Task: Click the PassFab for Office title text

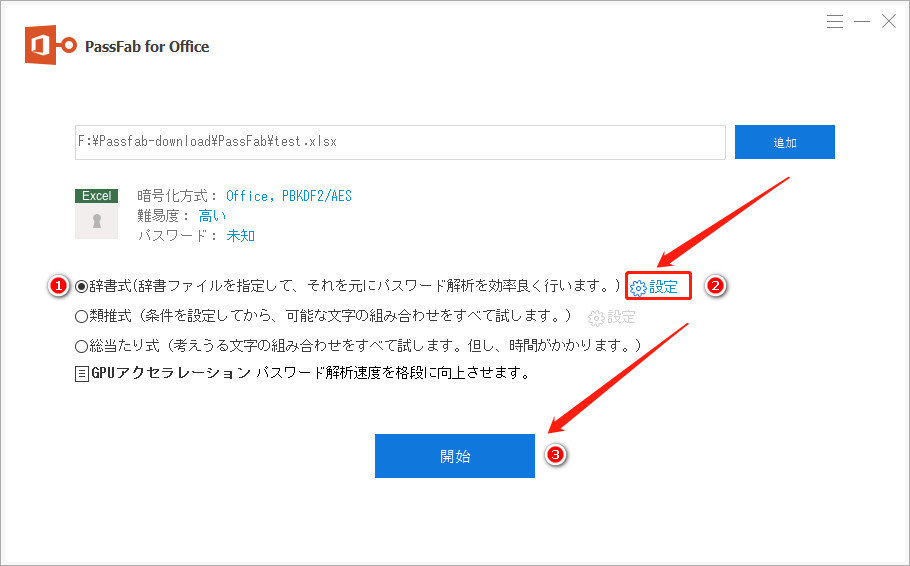Action: [147, 46]
